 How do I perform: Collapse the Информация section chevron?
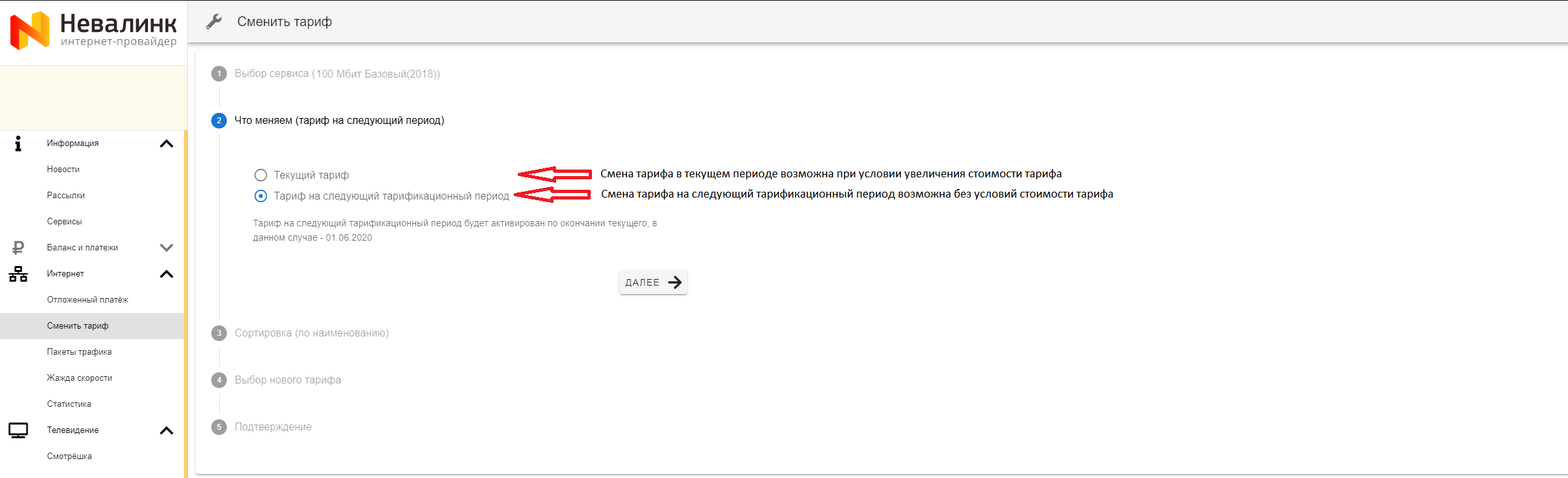coord(167,143)
